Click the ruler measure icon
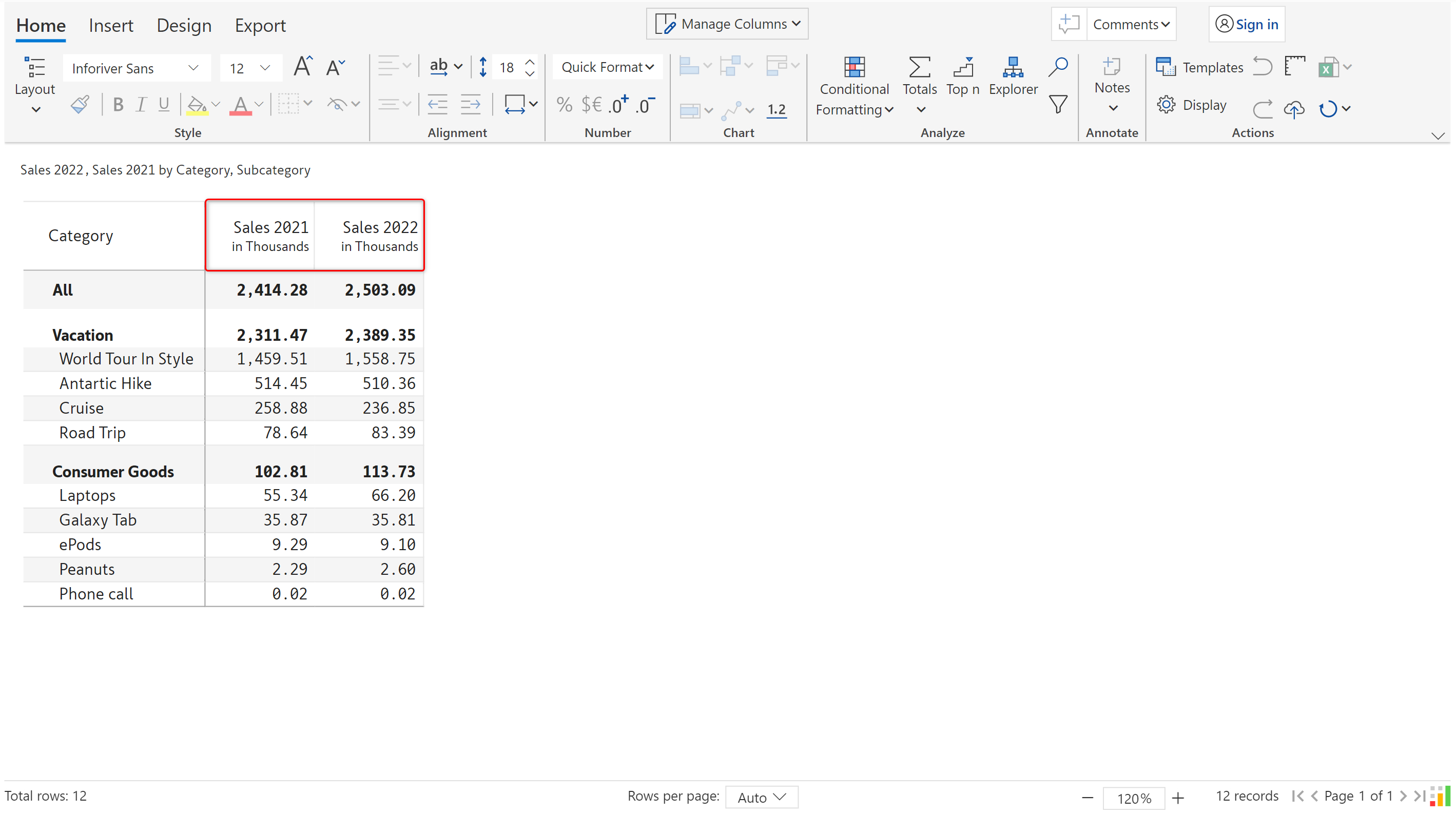Image resolution: width=1456 pixels, height=815 pixels. click(x=1294, y=66)
